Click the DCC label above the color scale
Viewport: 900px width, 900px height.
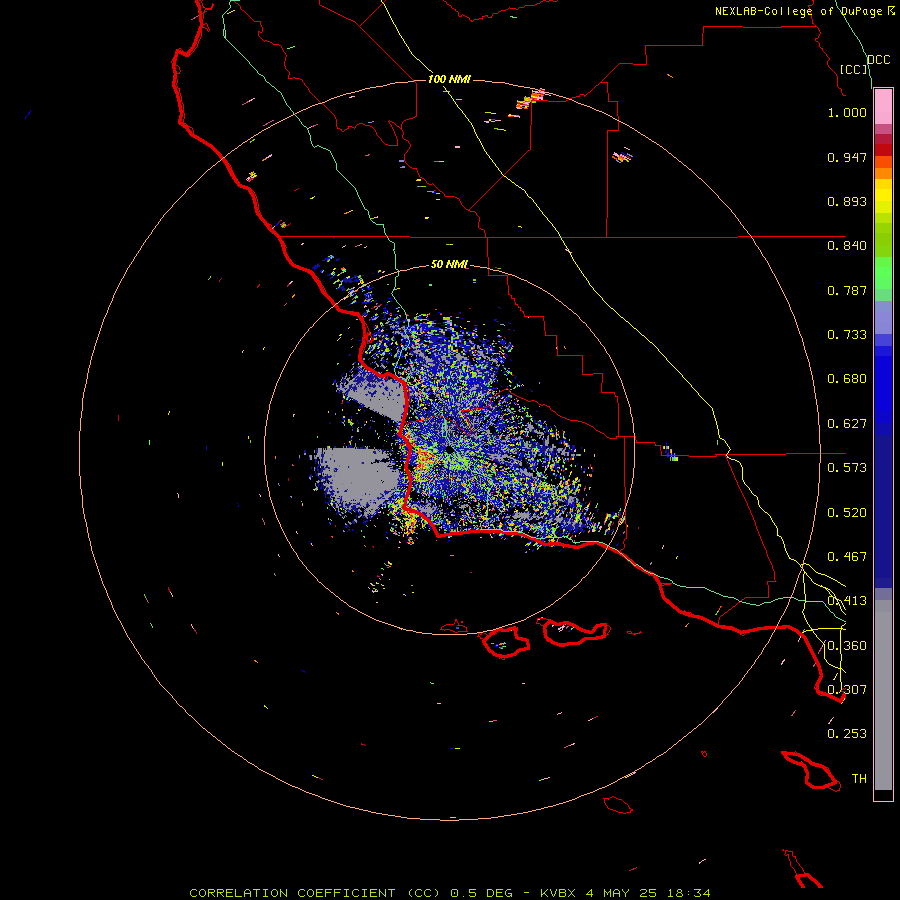(879, 60)
